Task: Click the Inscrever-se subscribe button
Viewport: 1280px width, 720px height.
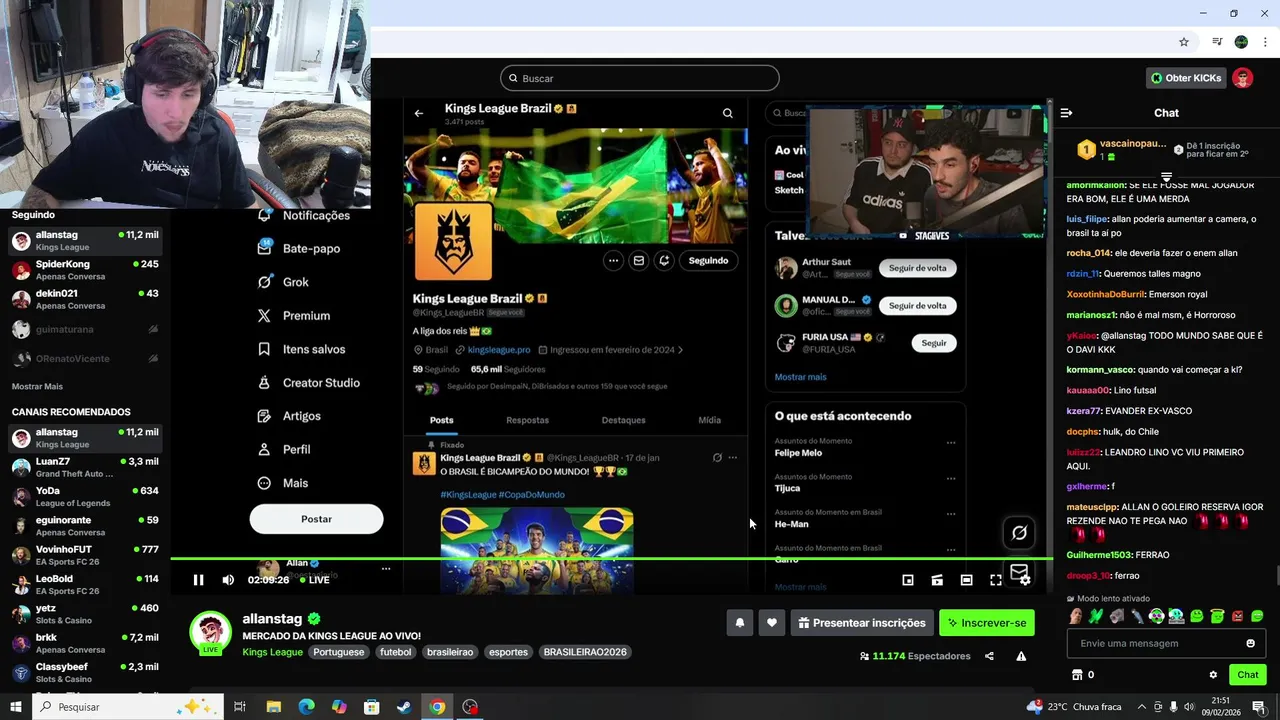Action: [986, 623]
